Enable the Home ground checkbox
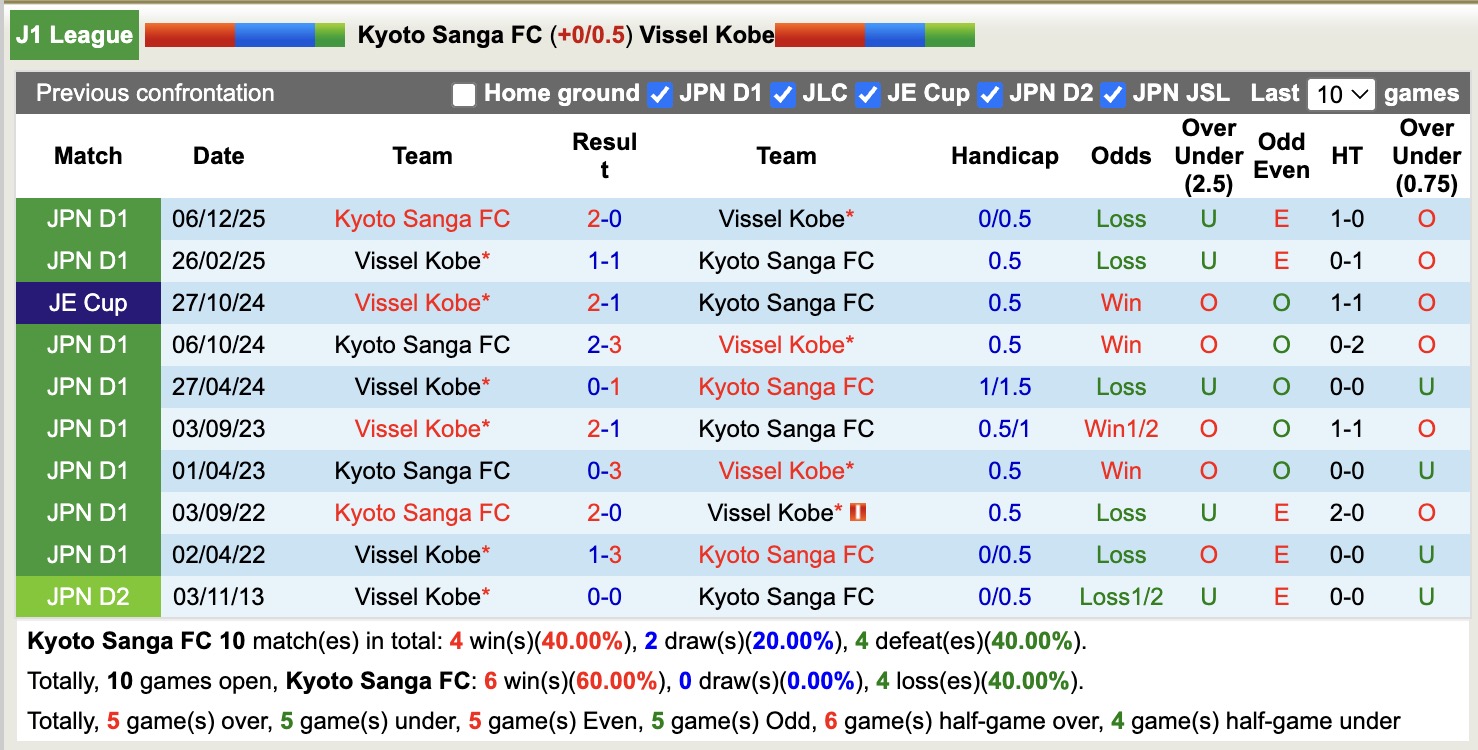The image size is (1478, 750). 463,93
